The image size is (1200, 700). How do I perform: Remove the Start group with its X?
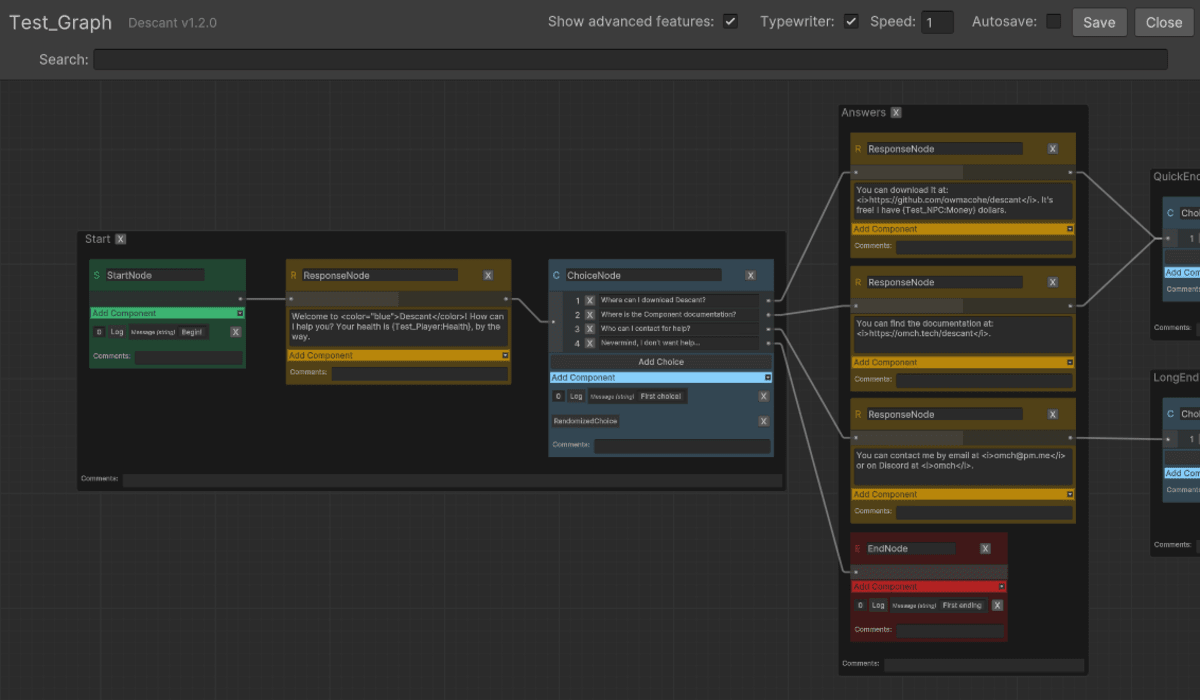point(121,239)
